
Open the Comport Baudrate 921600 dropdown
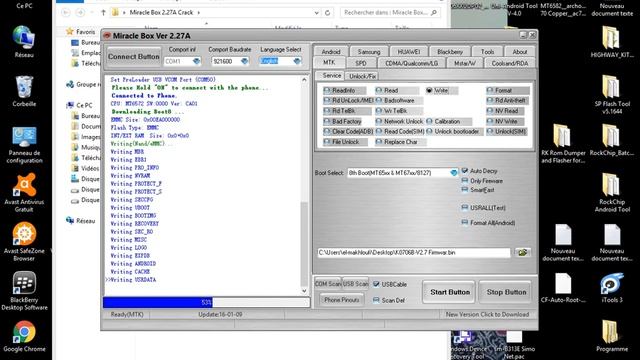tap(244, 61)
